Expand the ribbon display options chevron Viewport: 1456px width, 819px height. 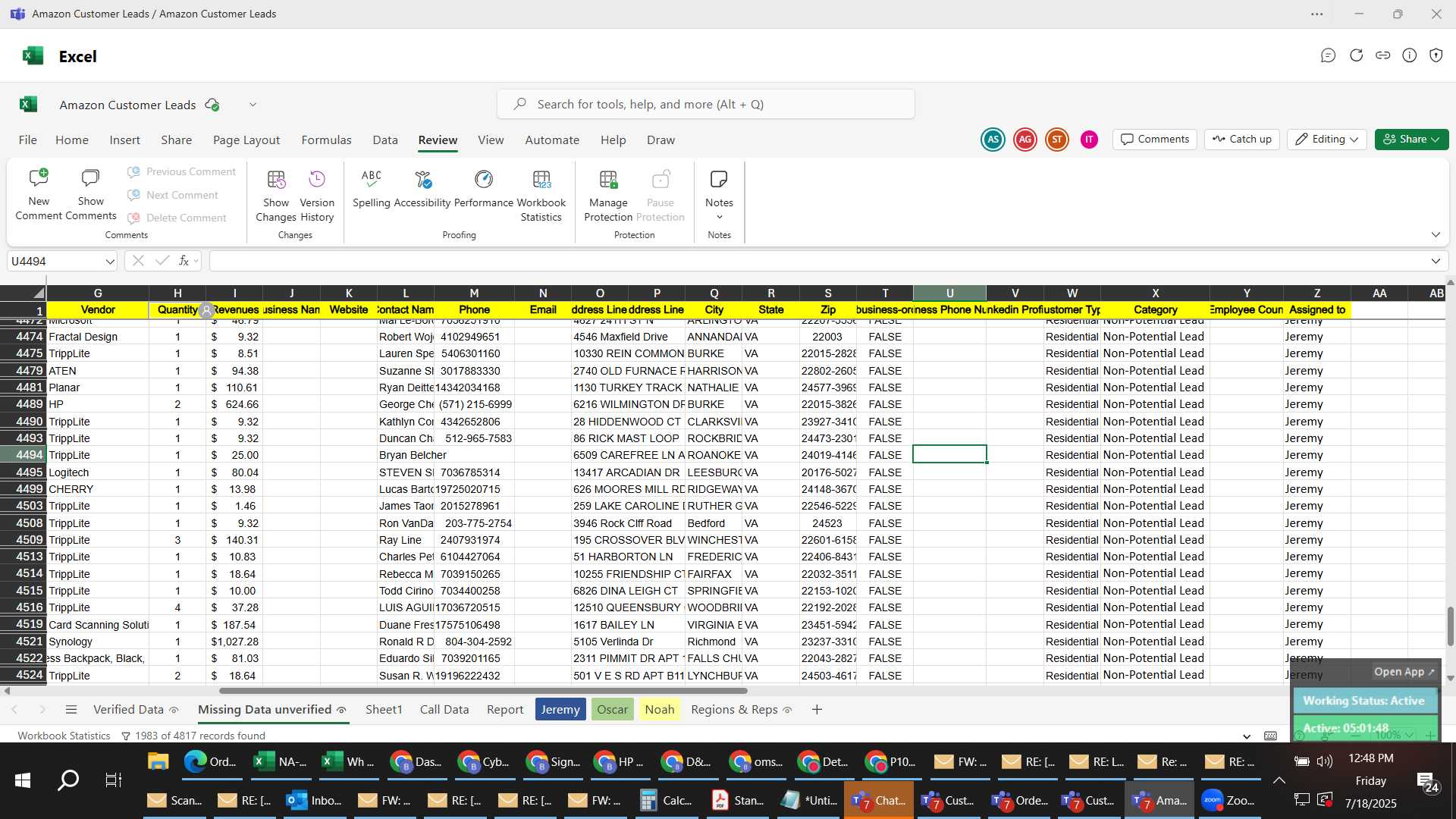click(x=1436, y=235)
